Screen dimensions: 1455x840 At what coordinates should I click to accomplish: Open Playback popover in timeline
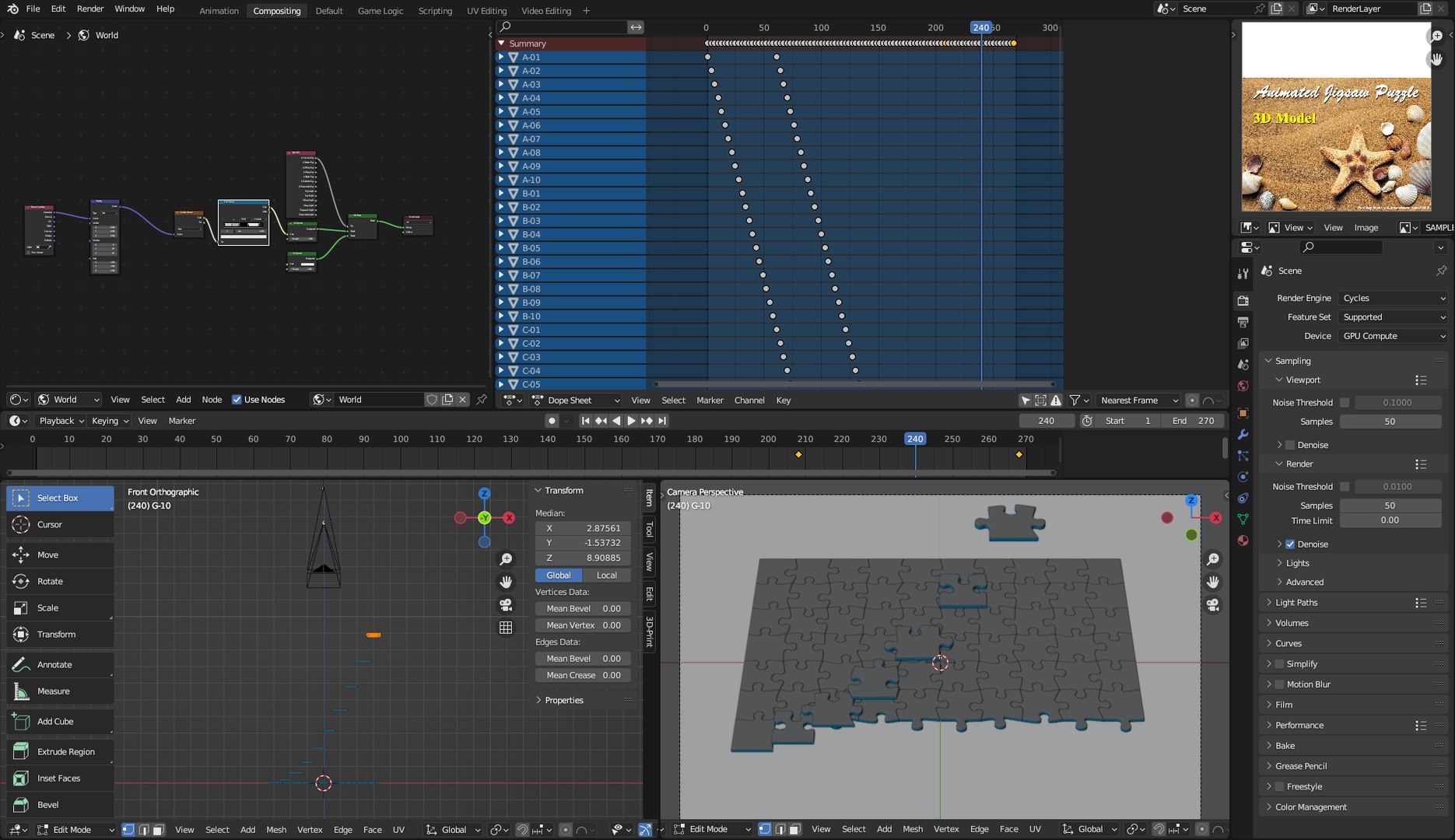tap(62, 421)
